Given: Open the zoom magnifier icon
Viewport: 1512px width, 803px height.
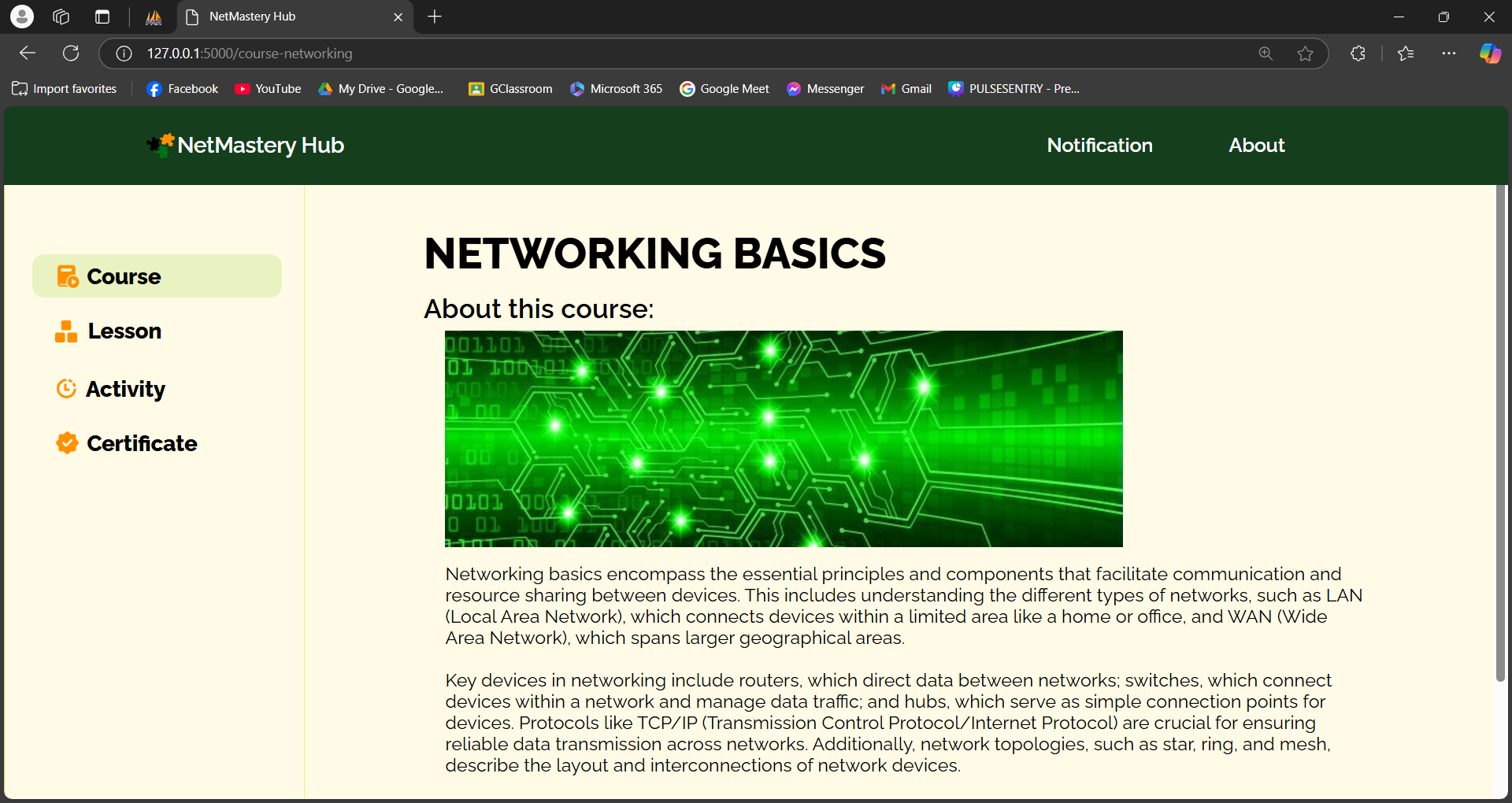Looking at the screenshot, I should [1266, 54].
